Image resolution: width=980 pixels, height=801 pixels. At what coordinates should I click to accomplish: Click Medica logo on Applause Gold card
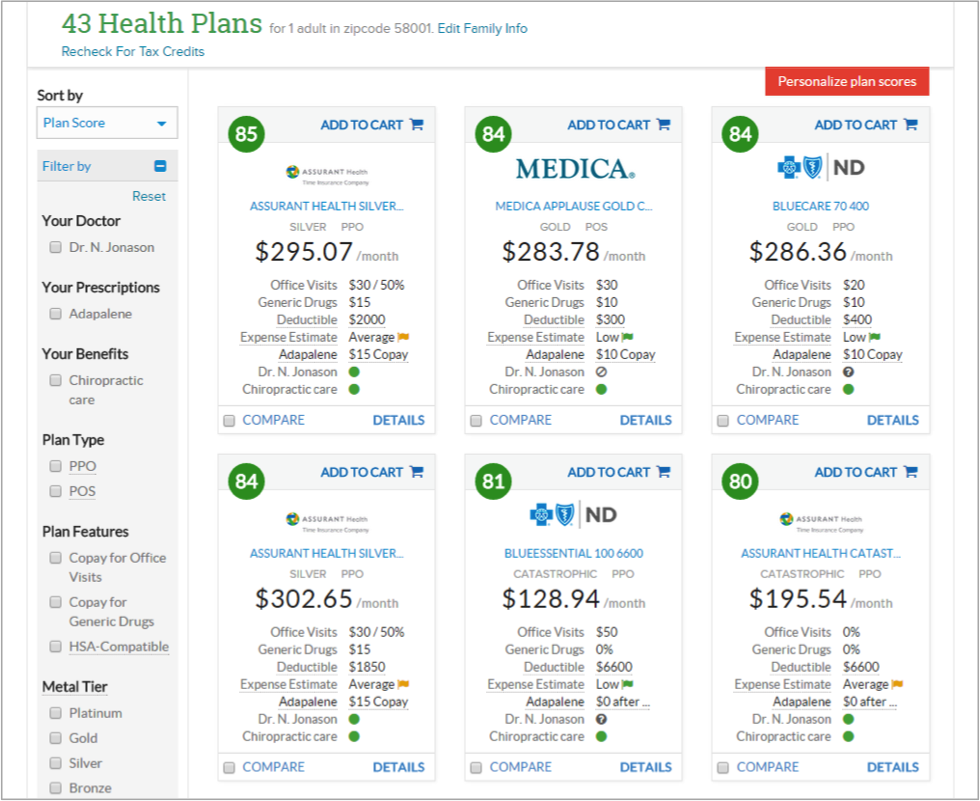tap(575, 169)
